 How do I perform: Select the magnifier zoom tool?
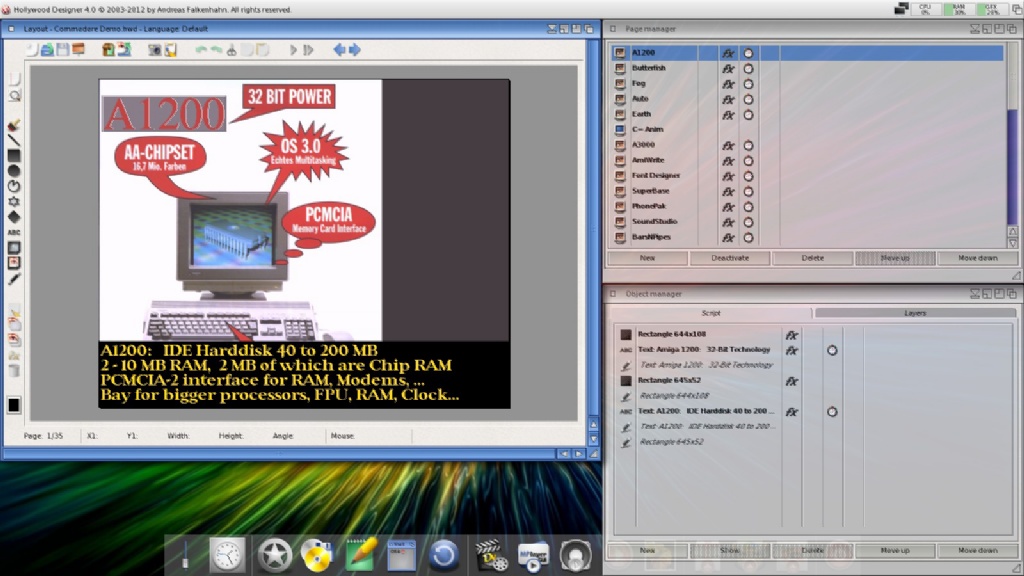14,96
